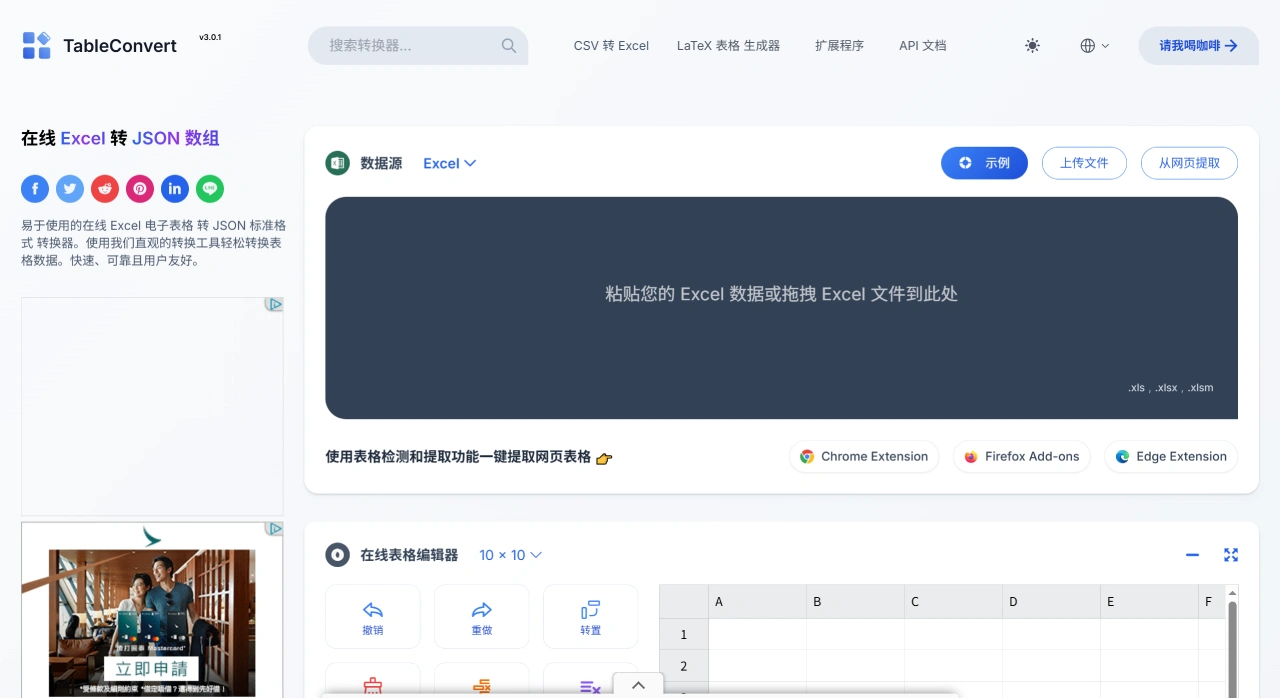Screen dimensions: 1280x698
Task: Select the 撤销 (Undo) tool
Action: [372, 616]
